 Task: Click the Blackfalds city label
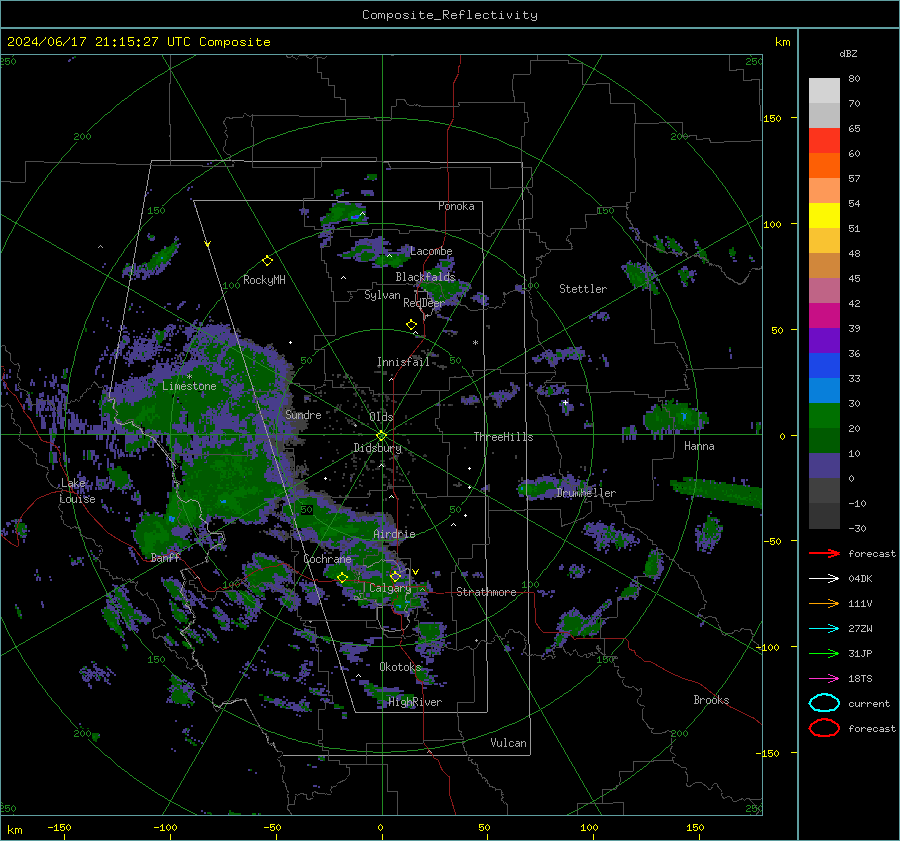pos(425,277)
